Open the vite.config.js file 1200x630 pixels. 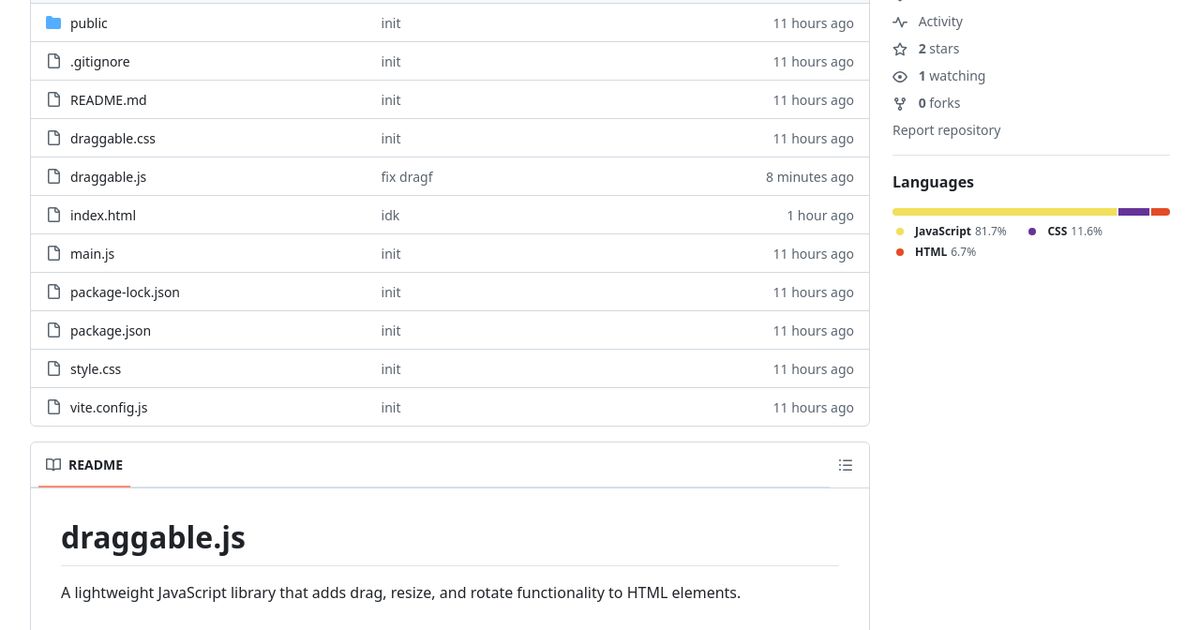109,408
